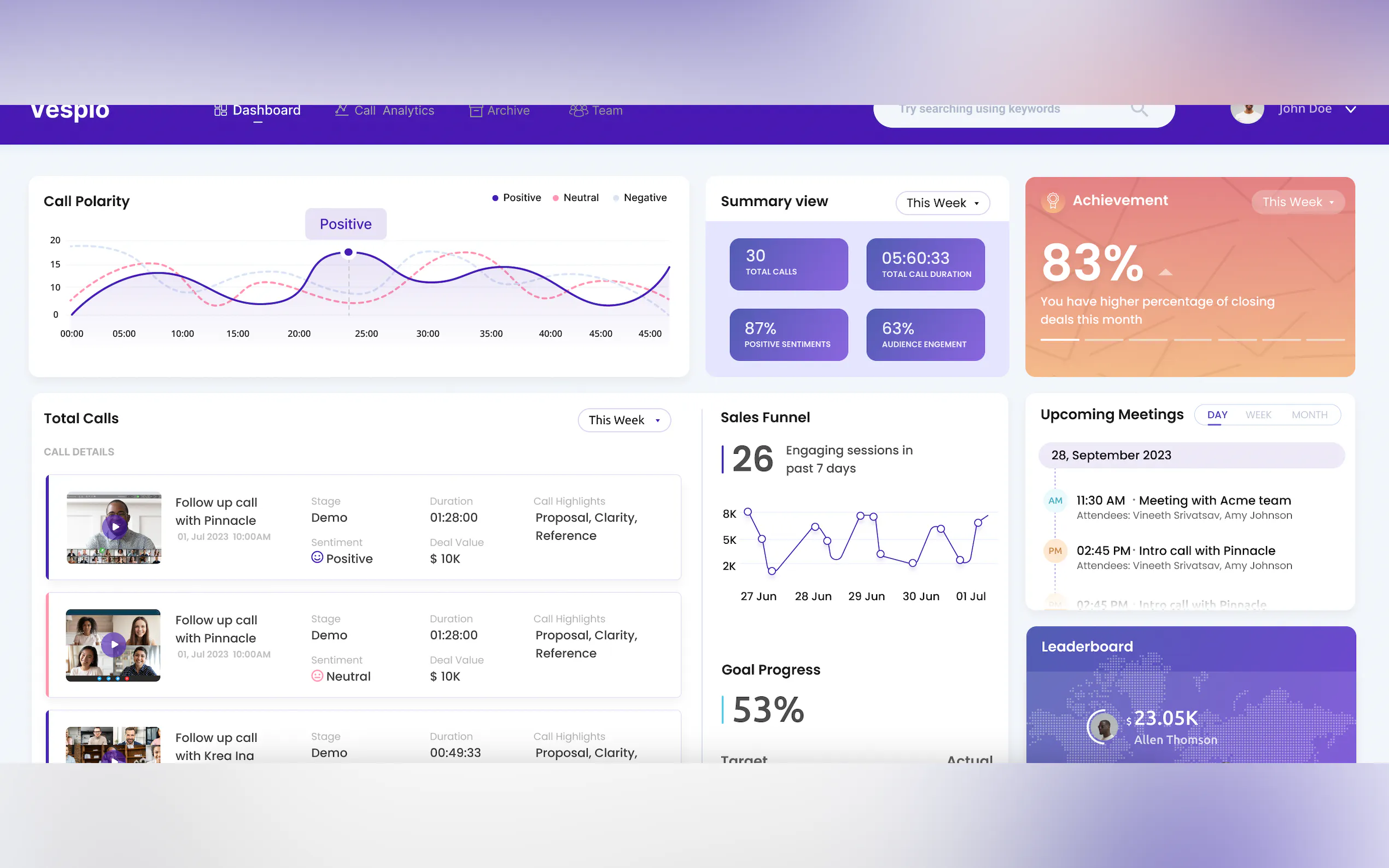Switch Upcoming Meetings to WEEK tab
The width and height of the screenshot is (1389, 868).
(1258, 415)
